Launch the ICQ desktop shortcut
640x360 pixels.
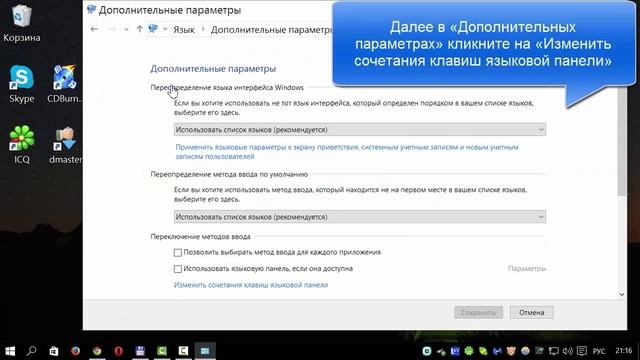[x=22, y=145]
